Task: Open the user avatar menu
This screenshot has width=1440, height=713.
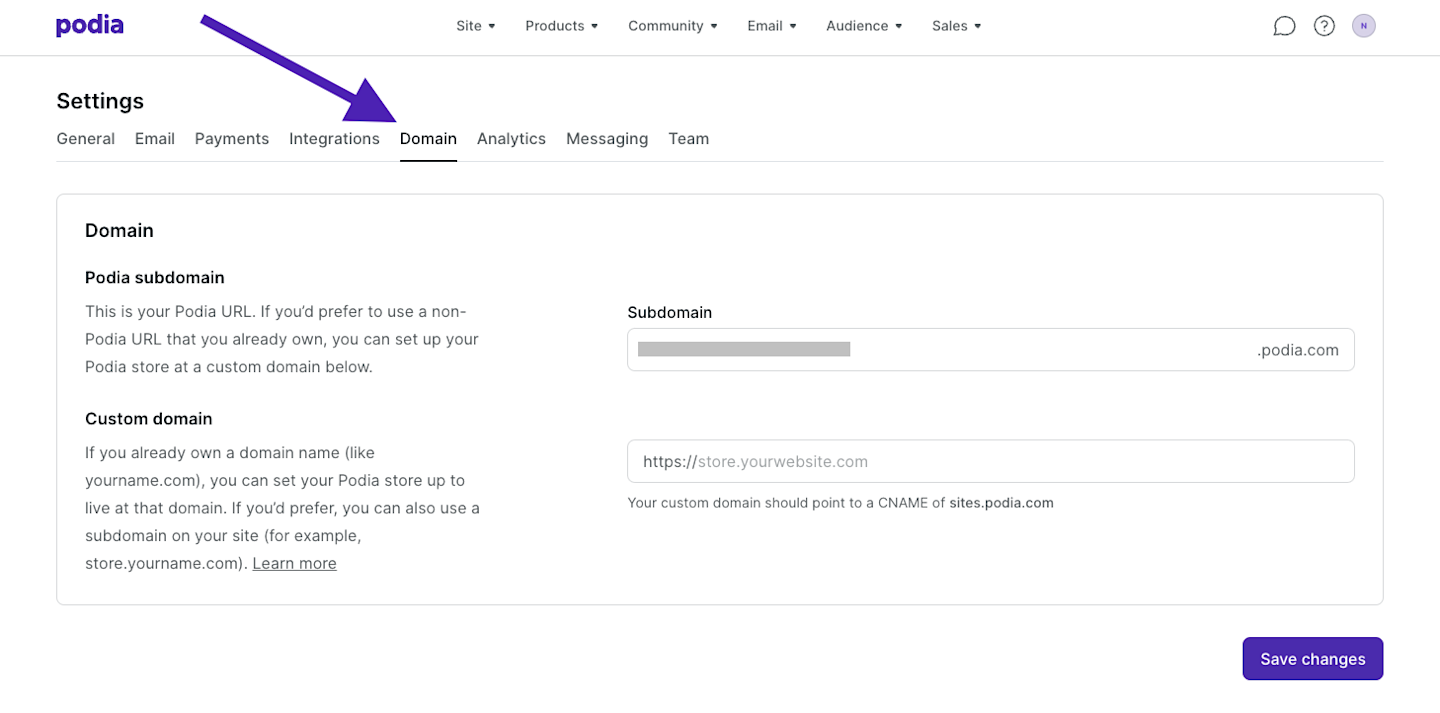Action: (1364, 26)
